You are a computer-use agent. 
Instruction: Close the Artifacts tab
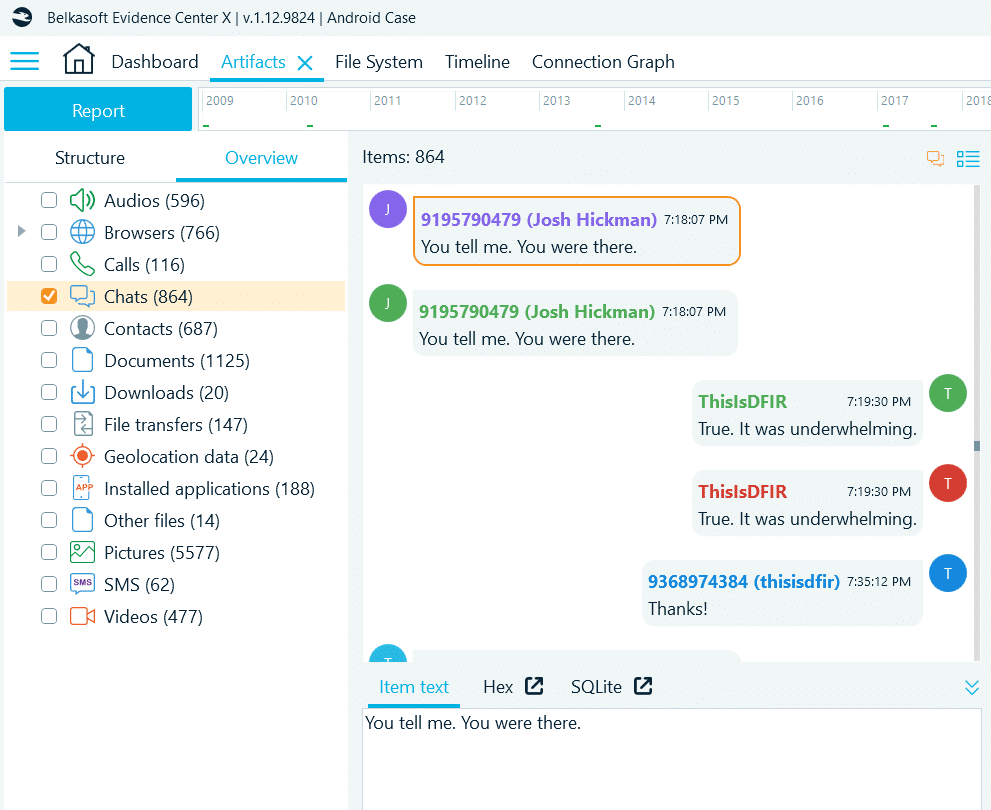(x=305, y=63)
